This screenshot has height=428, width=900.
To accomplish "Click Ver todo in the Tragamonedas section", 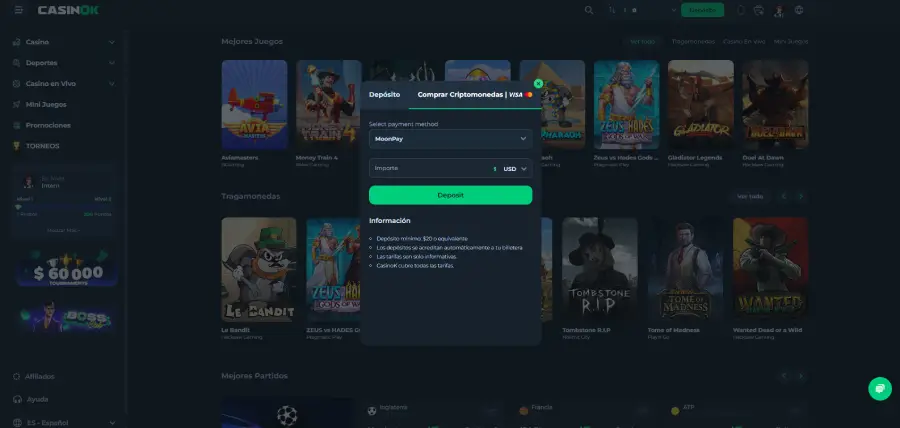I will tap(750, 196).
